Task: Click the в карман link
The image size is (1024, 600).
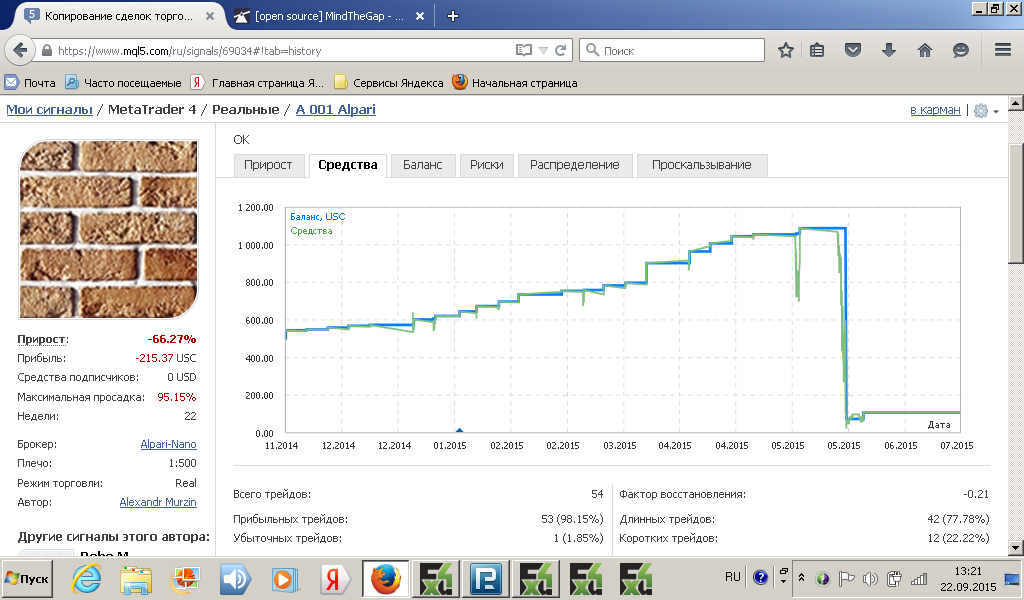Action: pyautogui.click(x=935, y=110)
